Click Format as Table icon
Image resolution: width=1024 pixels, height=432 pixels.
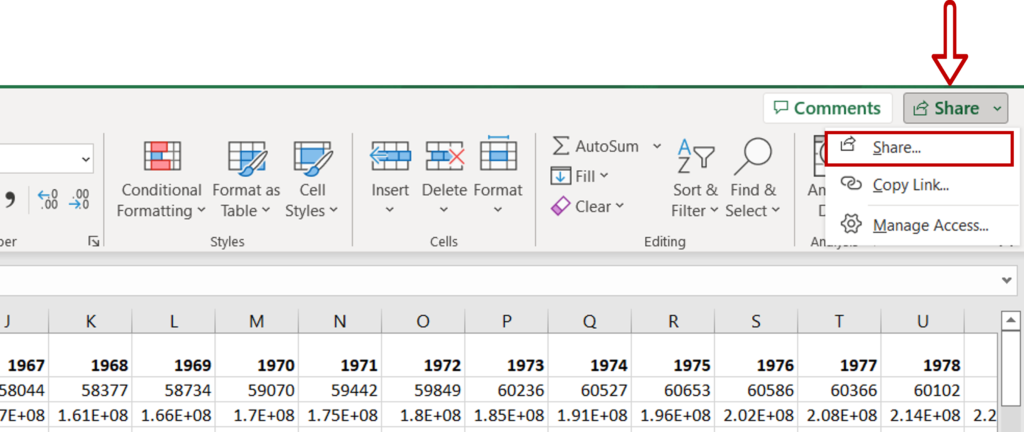click(x=246, y=159)
